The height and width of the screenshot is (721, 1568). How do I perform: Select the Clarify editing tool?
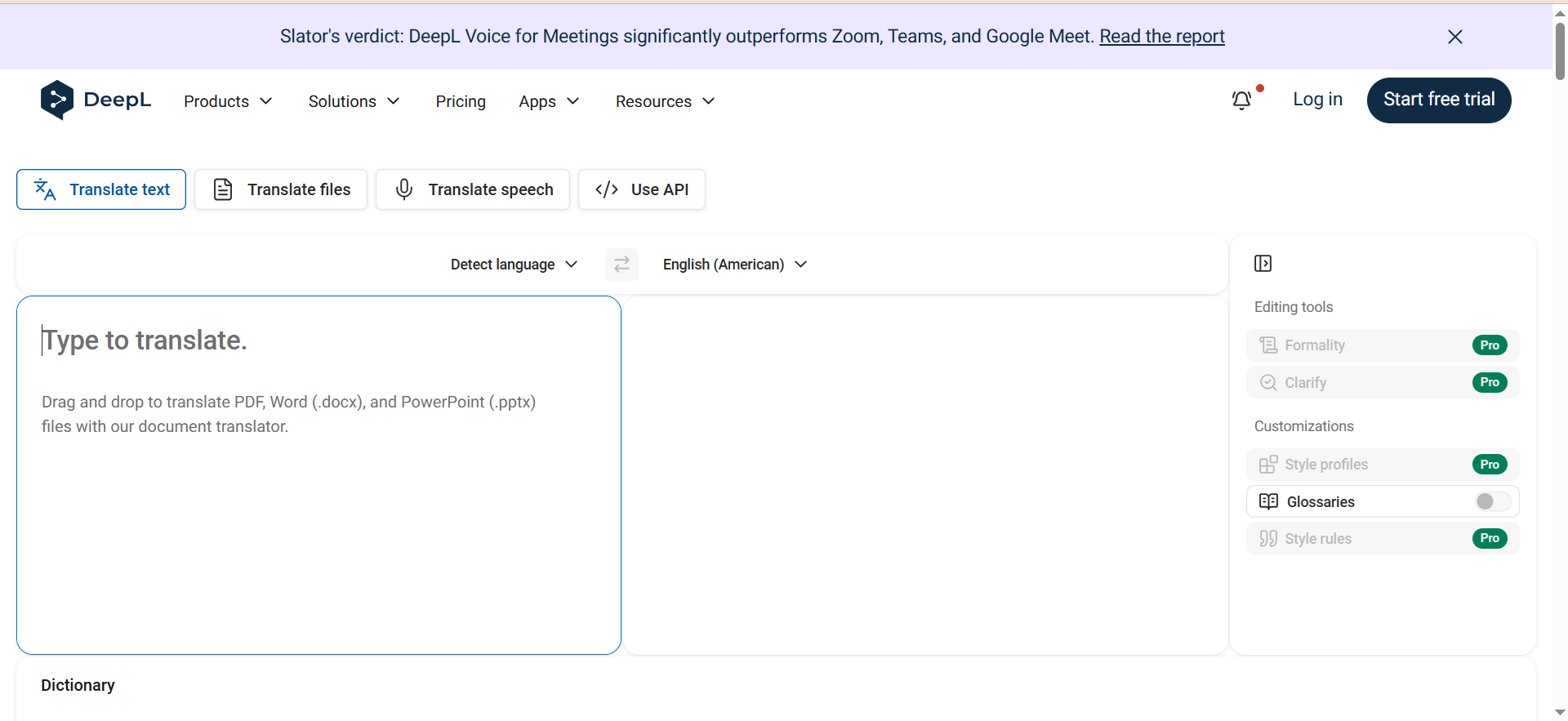(x=1383, y=382)
